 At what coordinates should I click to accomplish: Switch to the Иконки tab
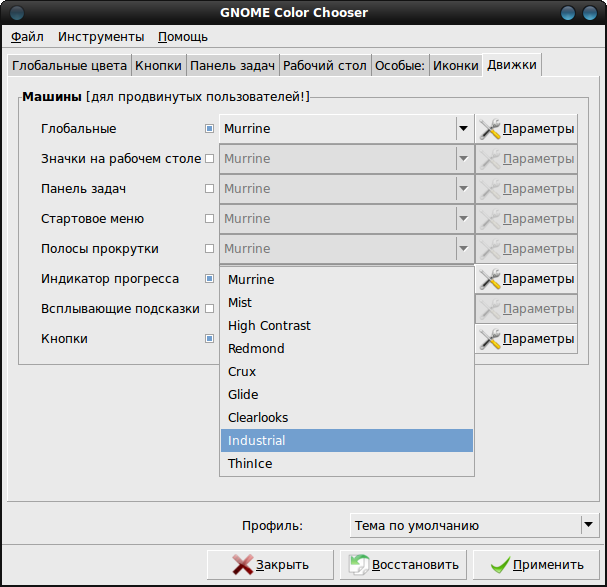456,65
